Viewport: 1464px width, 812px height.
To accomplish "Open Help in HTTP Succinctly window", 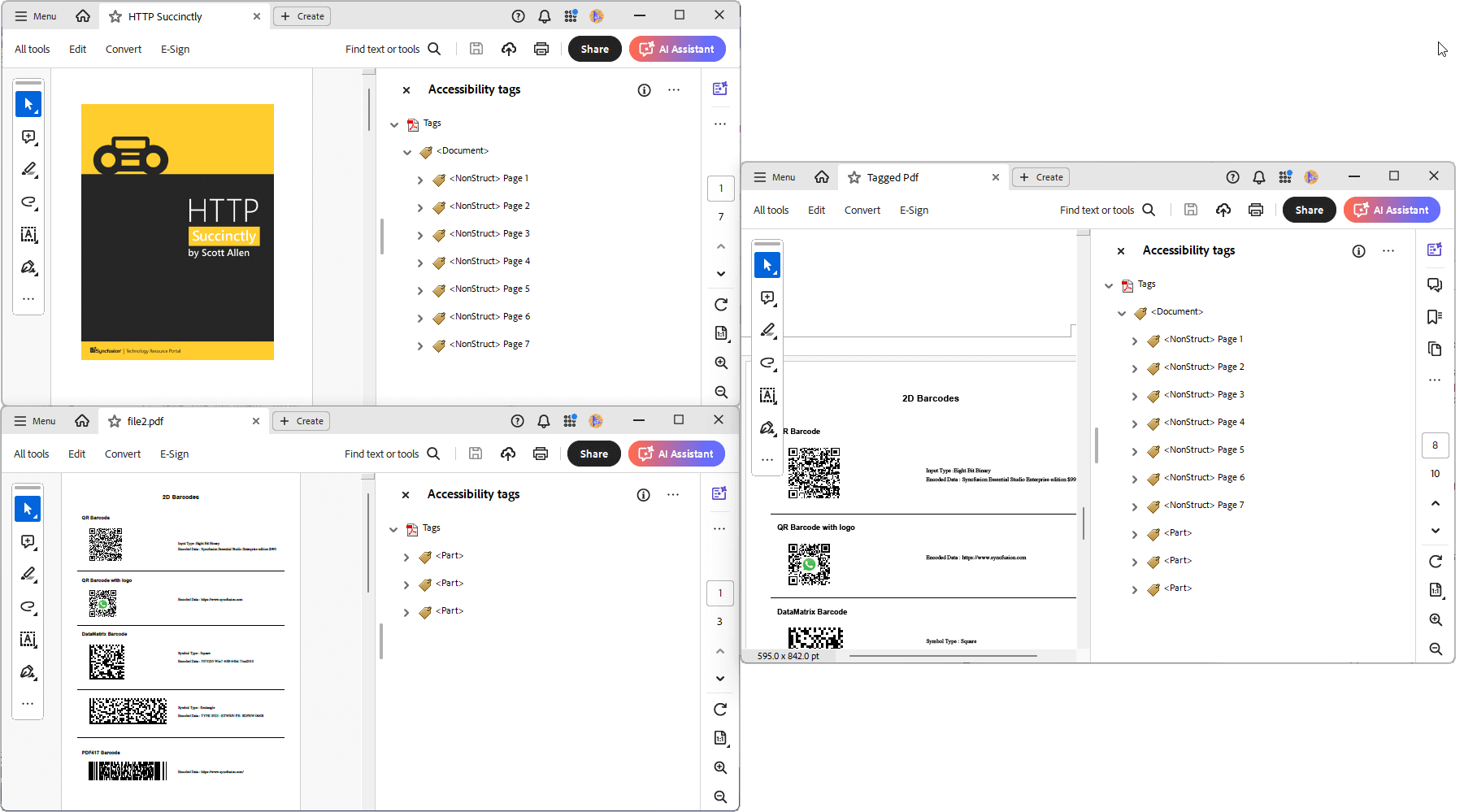I will click(x=519, y=16).
